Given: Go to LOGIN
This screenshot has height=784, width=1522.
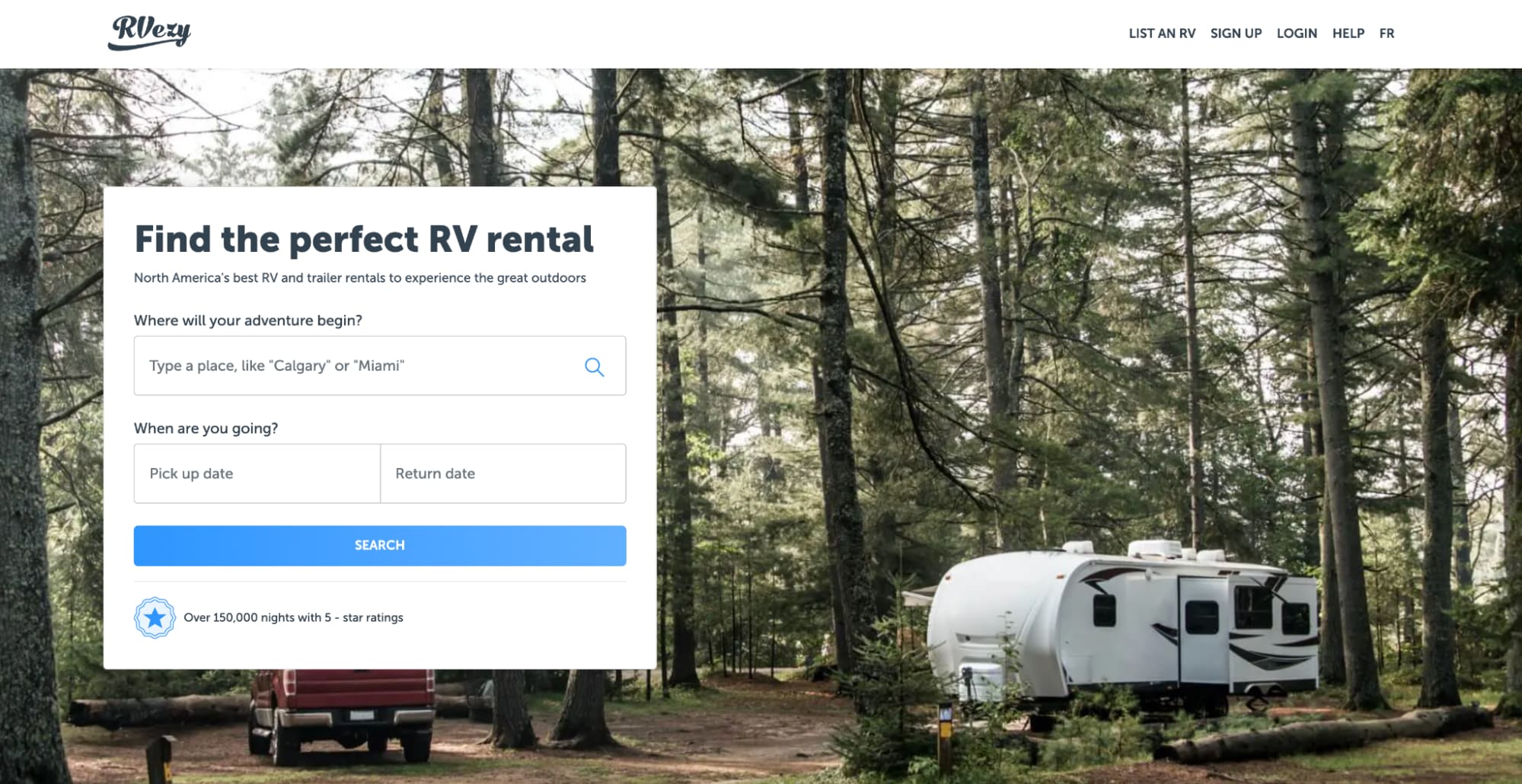Looking at the screenshot, I should click(x=1297, y=33).
